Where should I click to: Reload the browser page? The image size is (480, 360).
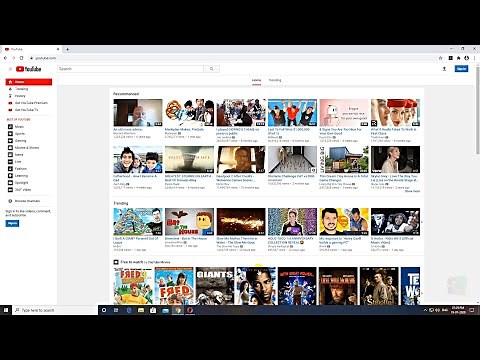pos(22,58)
